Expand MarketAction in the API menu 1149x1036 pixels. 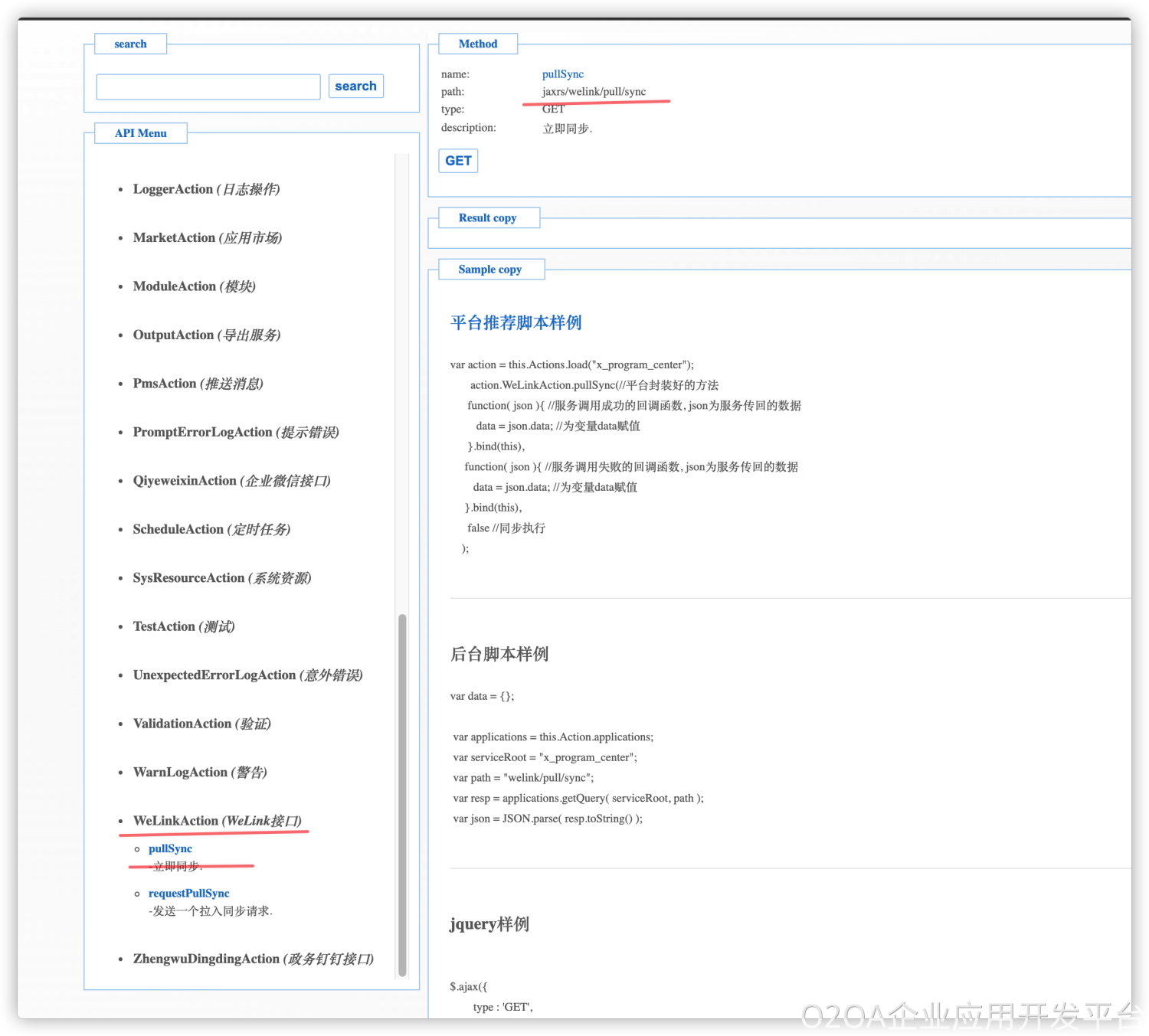(x=207, y=238)
